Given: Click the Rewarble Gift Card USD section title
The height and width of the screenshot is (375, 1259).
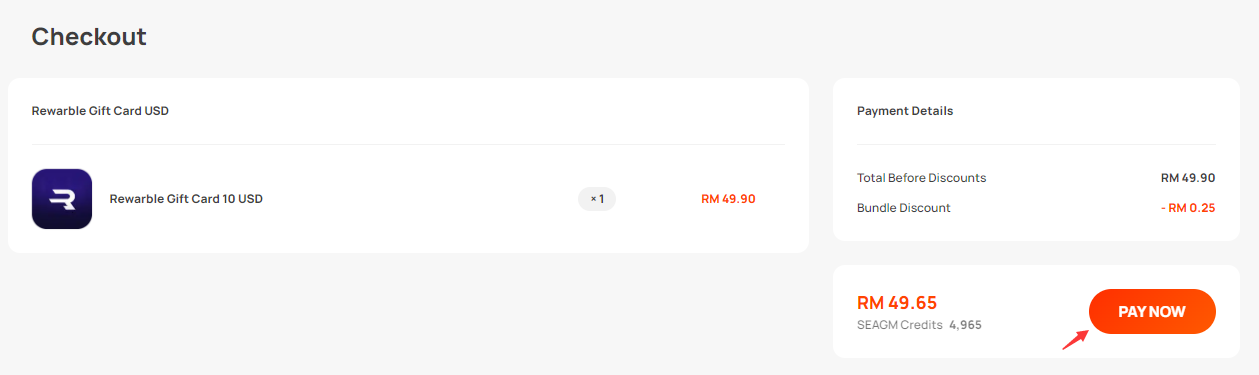Looking at the screenshot, I should pos(100,111).
